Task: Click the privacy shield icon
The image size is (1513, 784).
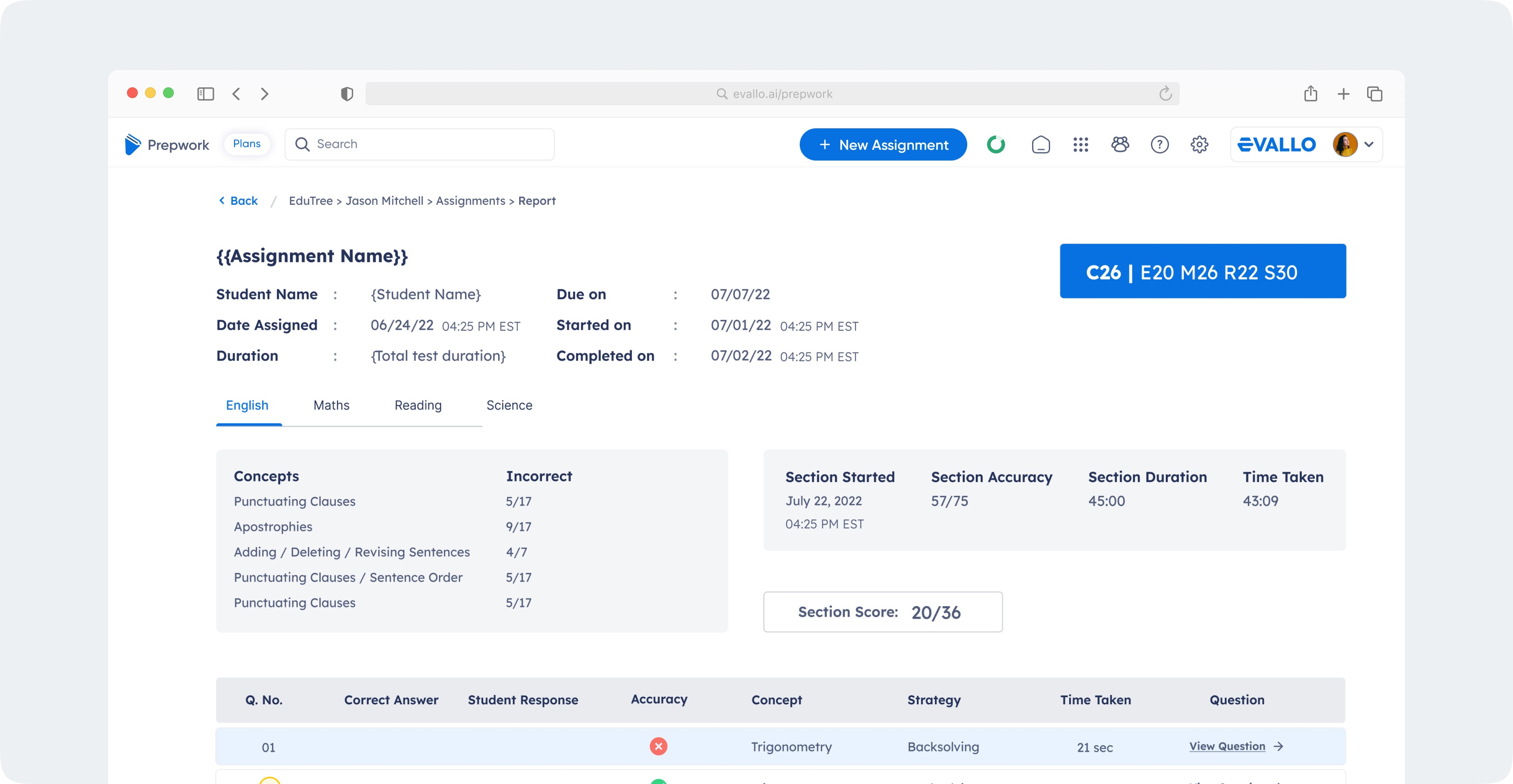Action: (x=347, y=94)
